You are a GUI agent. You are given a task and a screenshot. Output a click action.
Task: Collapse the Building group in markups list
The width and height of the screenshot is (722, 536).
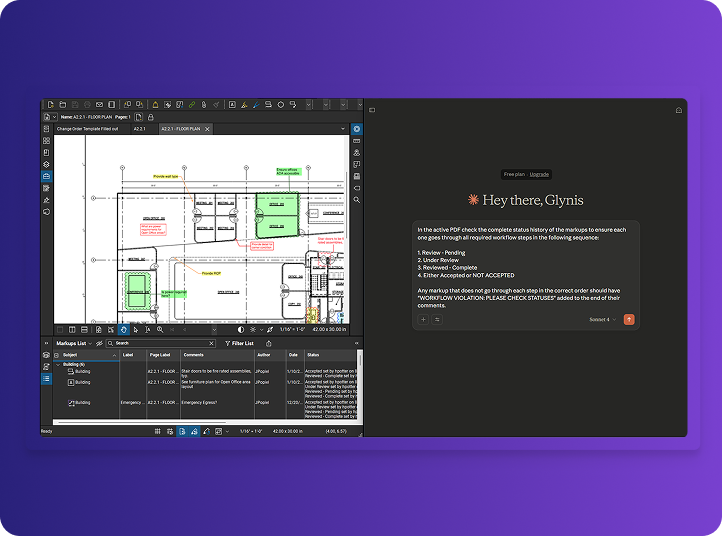point(58,365)
